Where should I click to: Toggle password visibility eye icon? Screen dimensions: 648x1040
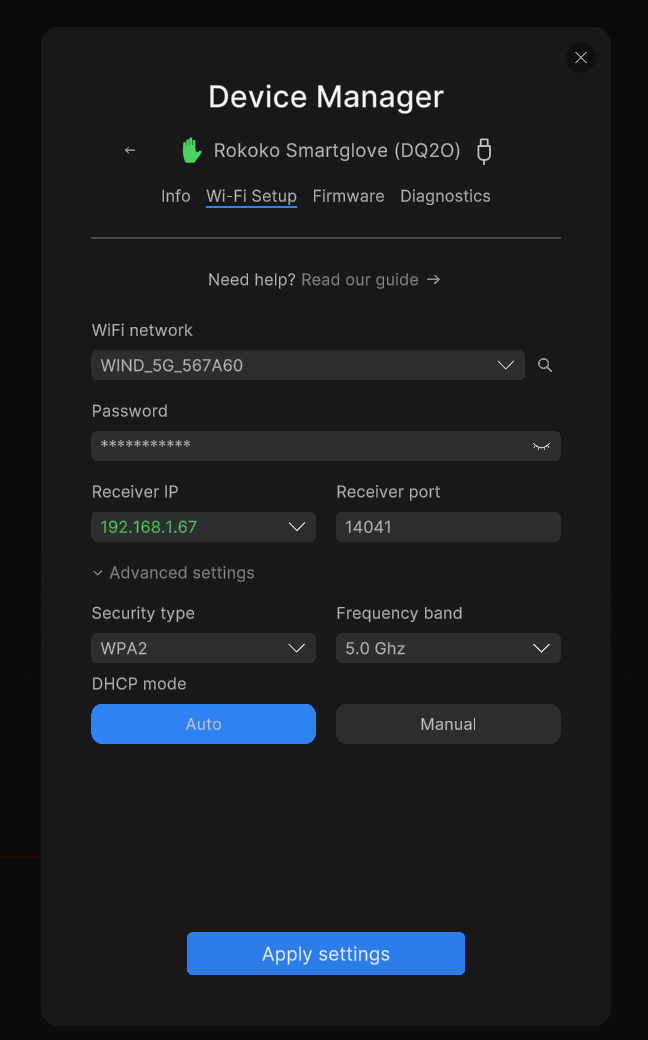pyautogui.click(x=541, y=446)
